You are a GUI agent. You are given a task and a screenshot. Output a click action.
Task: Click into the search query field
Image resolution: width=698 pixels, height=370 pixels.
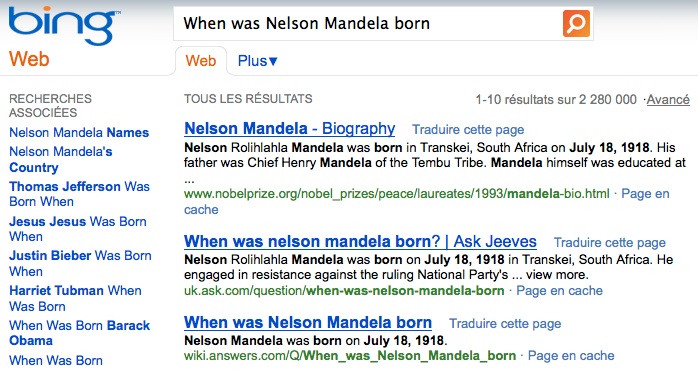pos(368,23)
